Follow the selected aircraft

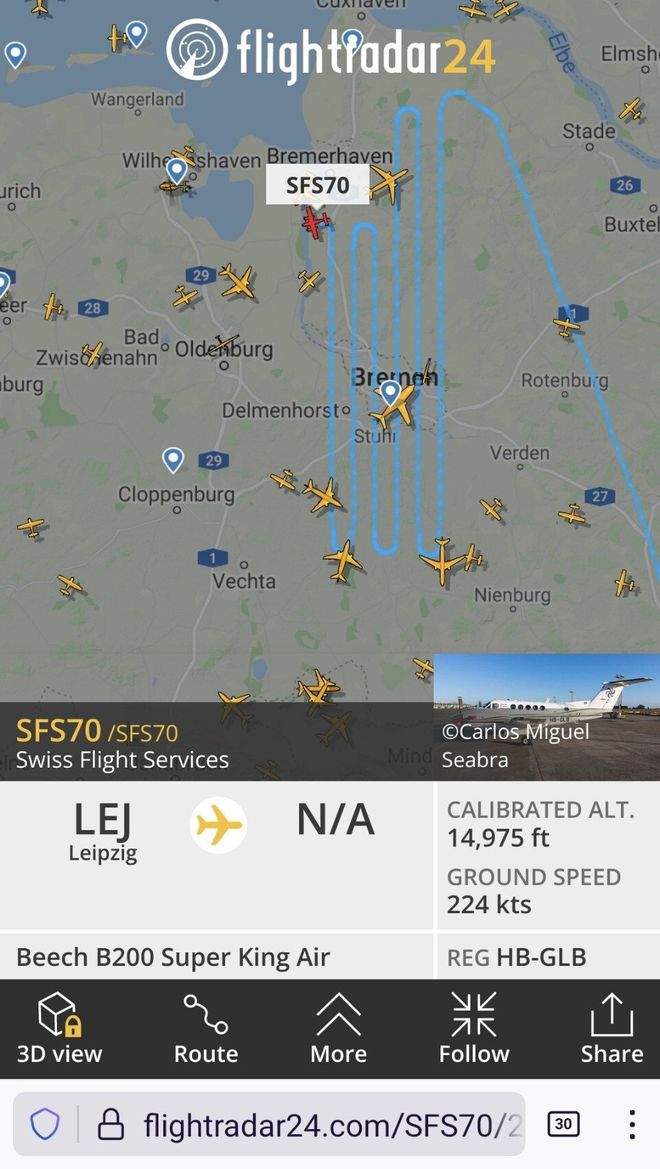tap(474, 1029)
